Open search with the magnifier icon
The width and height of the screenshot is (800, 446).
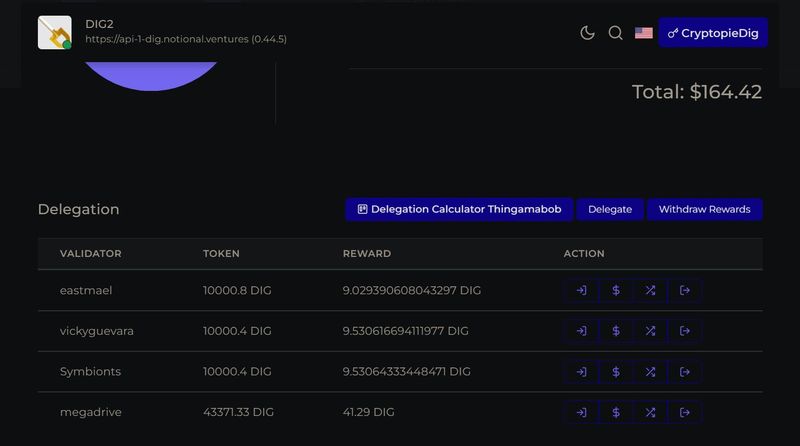[616, 33]
